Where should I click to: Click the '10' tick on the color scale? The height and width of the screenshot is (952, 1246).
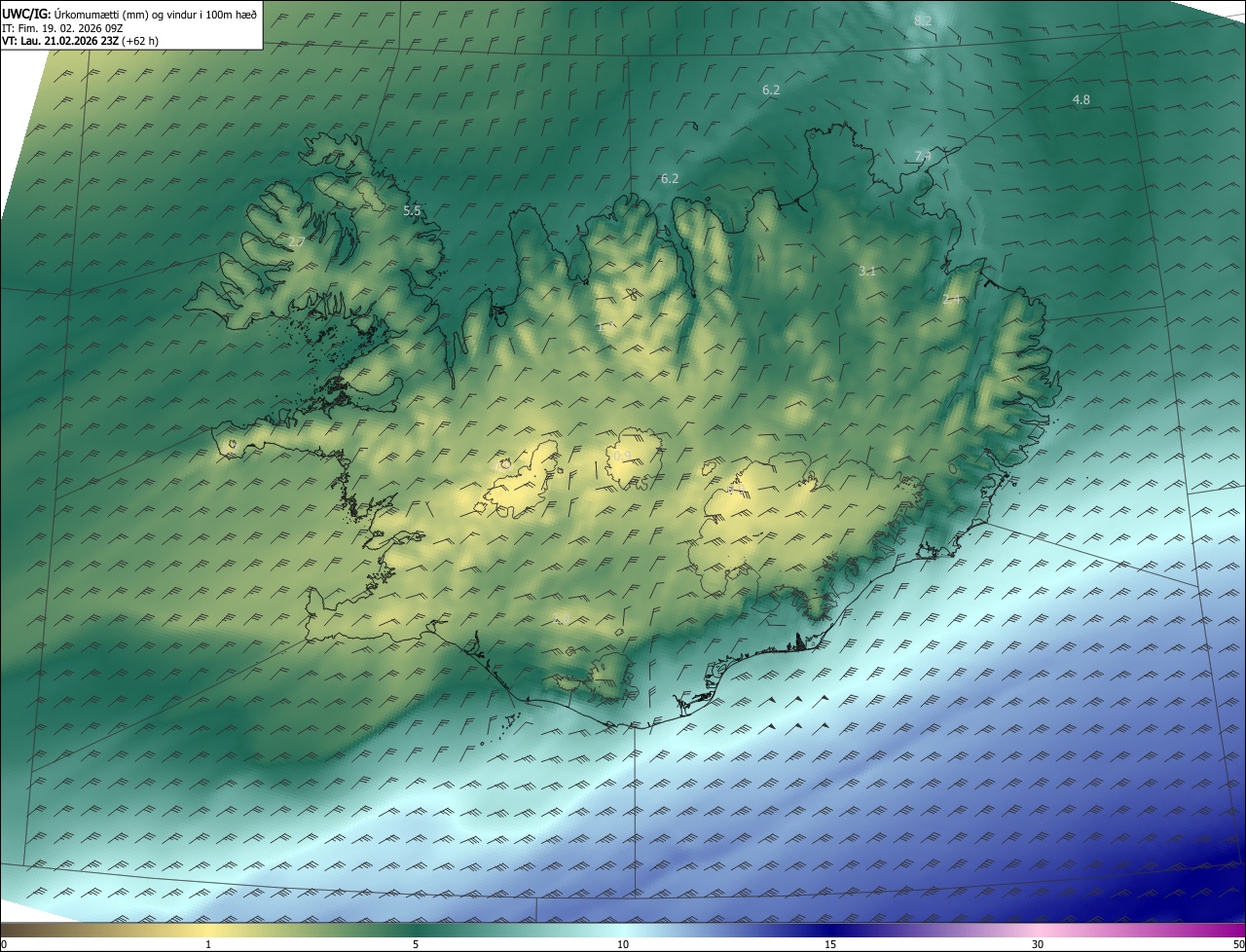(x=623, y=945)
